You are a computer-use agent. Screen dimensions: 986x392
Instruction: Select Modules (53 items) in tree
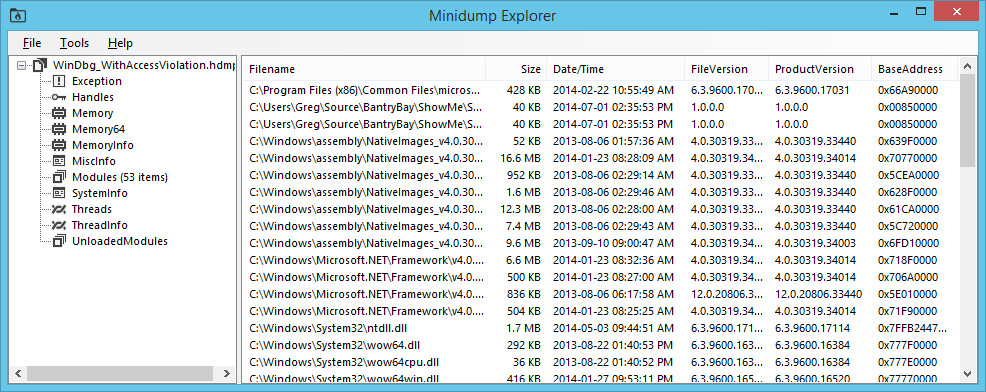pyautogui.click(x=120, y=177)
